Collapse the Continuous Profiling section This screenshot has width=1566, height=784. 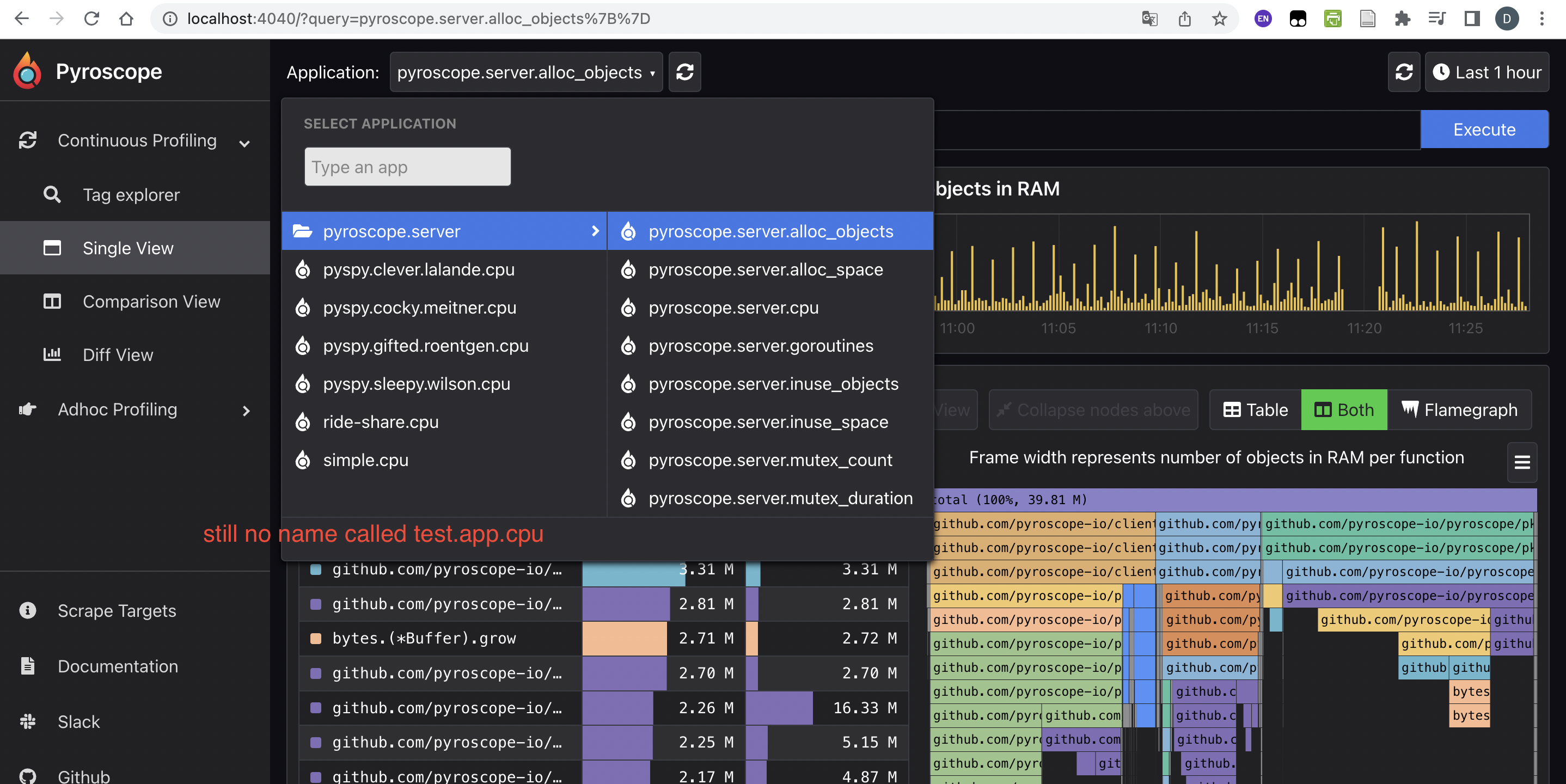tap(244, 143)
